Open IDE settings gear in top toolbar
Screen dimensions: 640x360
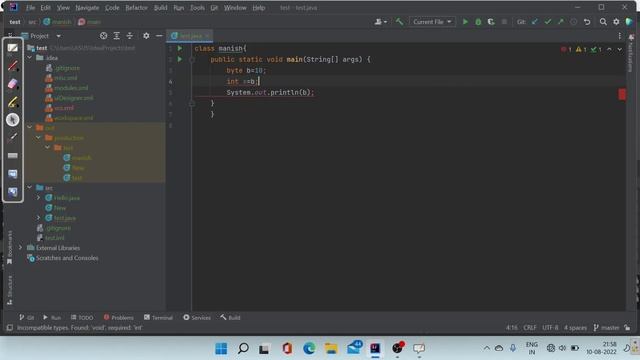coord(616,22)
